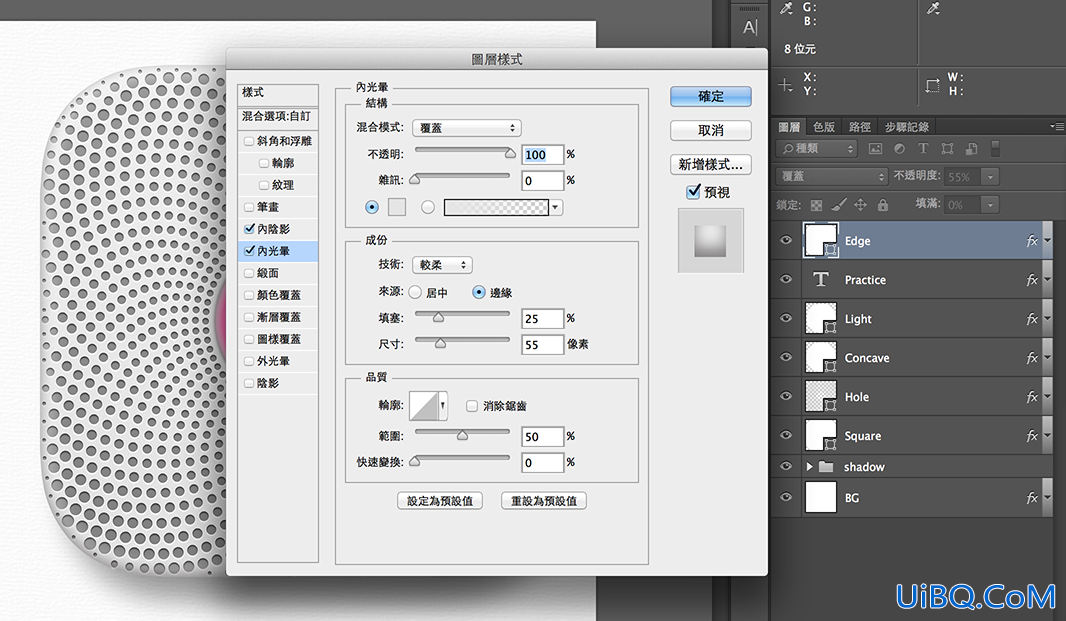Select 圖層 layers tab
1066x621 pixels.
789,127
